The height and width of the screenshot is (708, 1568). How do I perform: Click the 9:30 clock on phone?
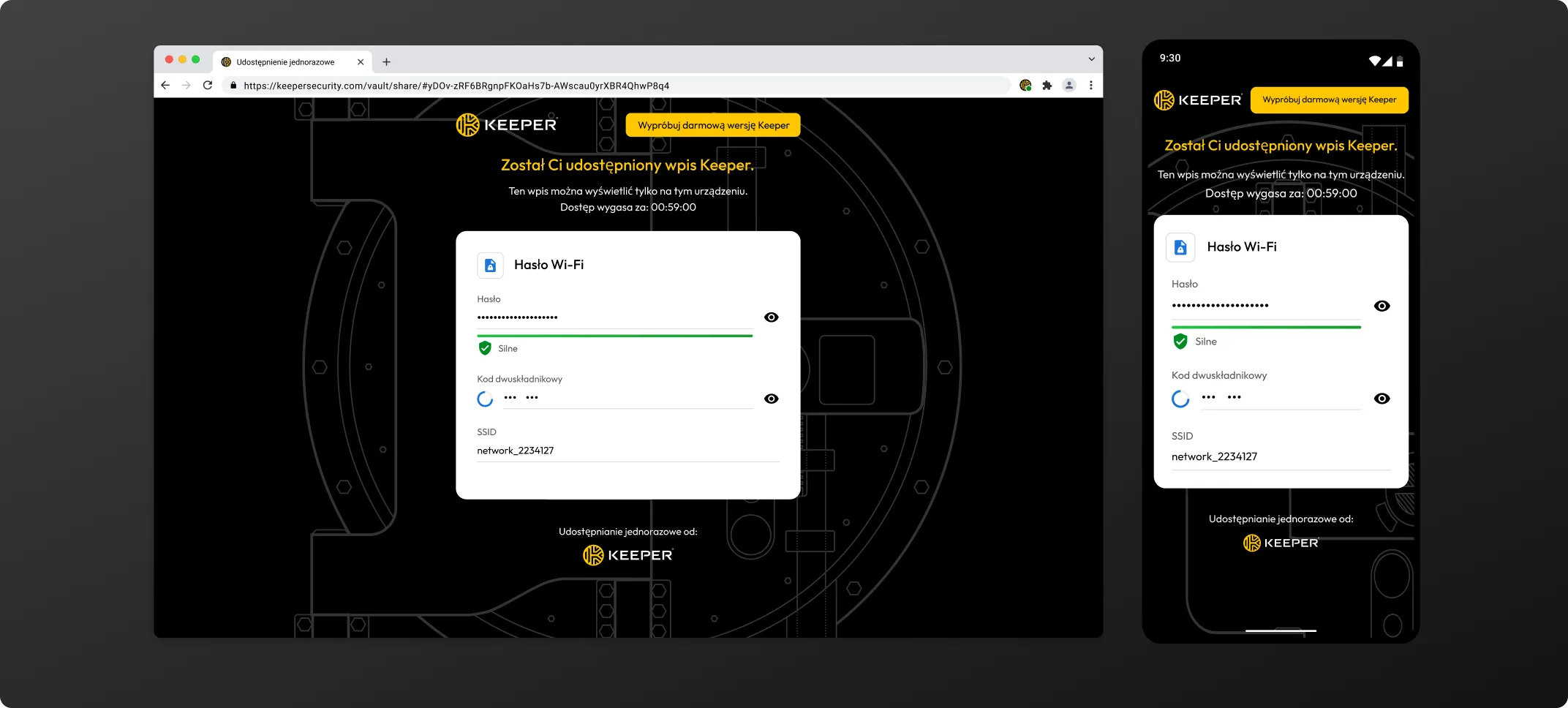click(x=1169, y=59)
